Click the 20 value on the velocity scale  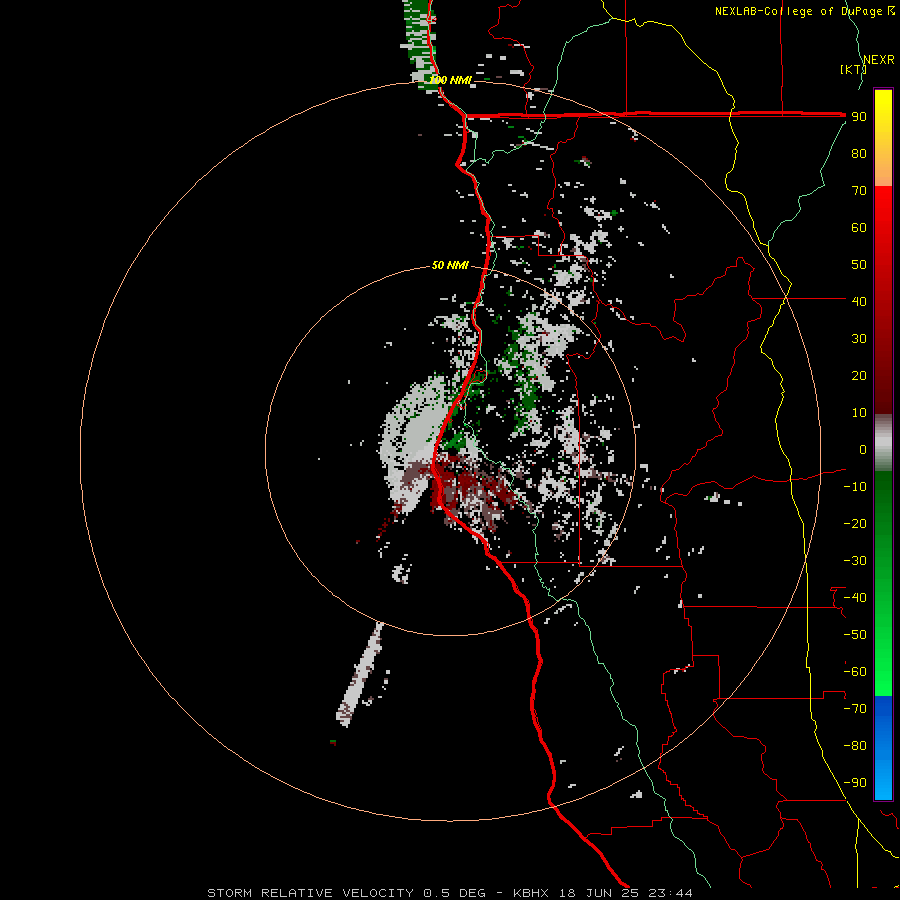tap(859, 375)
